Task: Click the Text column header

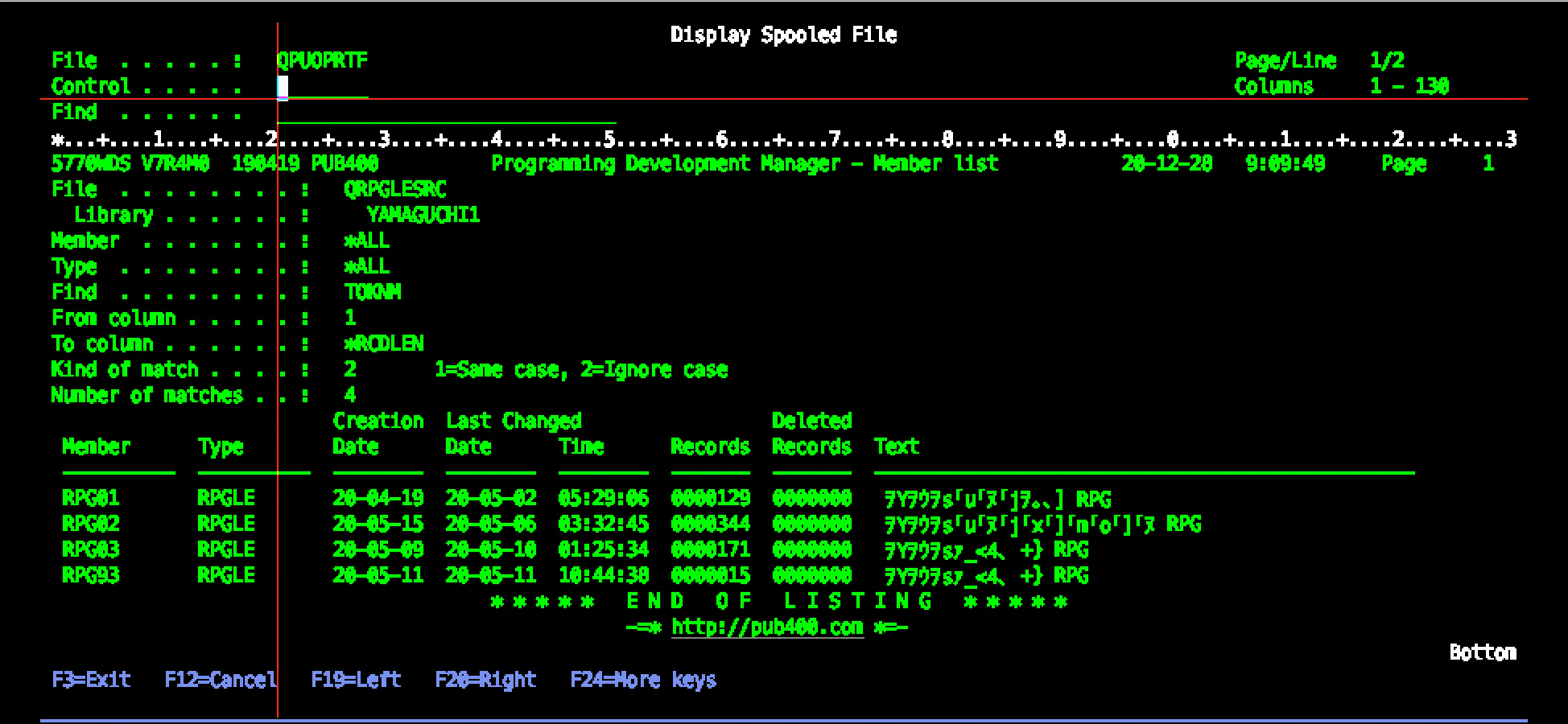Action: click(897, 446)
